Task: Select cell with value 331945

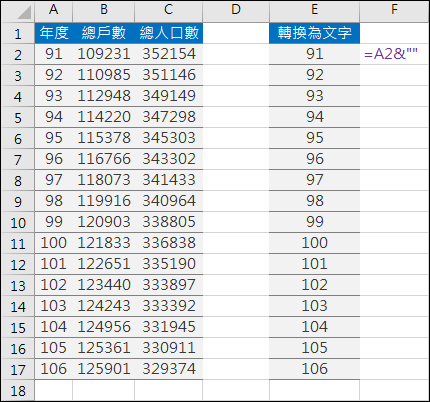Action: (x=169, y=327)
